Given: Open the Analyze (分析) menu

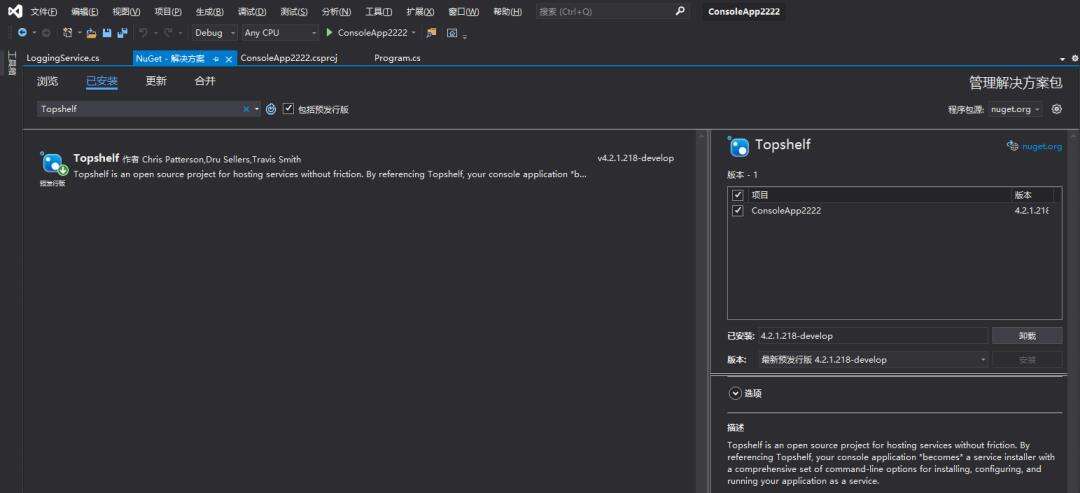Looking at the screenshot, I should click(x=336, y=12).
